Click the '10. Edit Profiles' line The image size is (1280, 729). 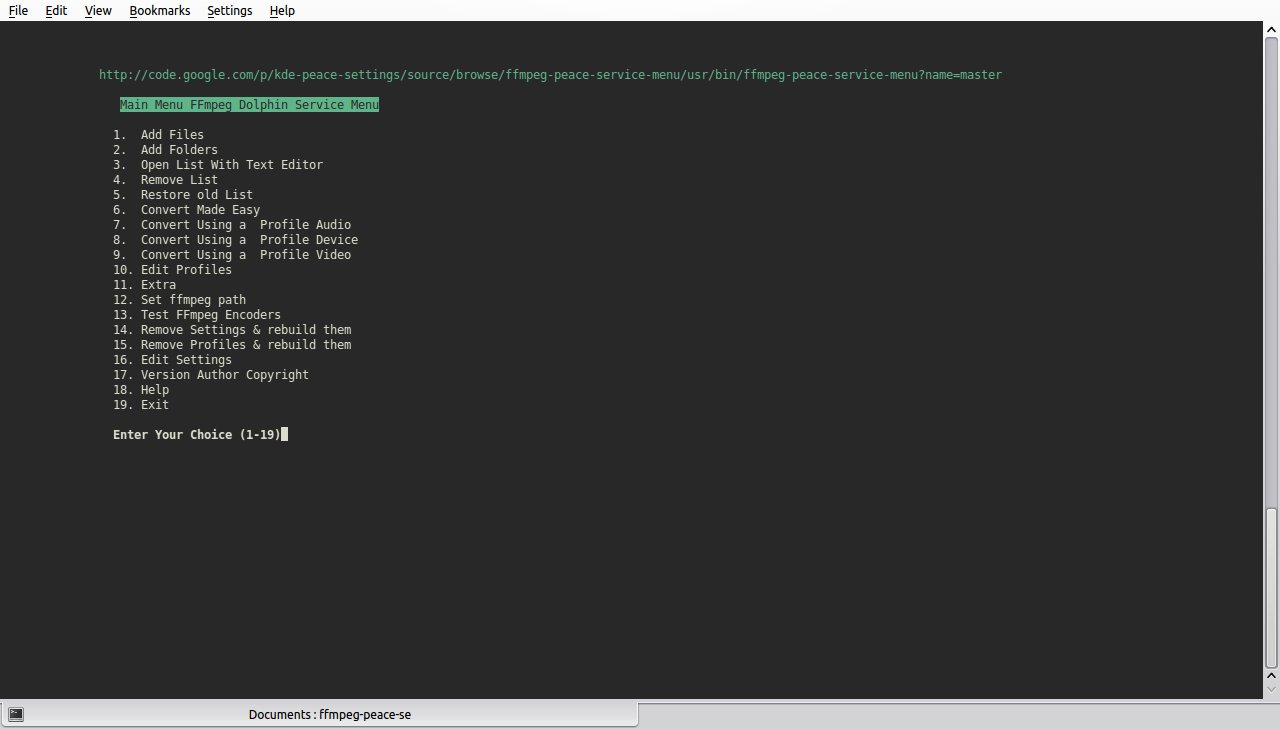[x=172, y=270]
